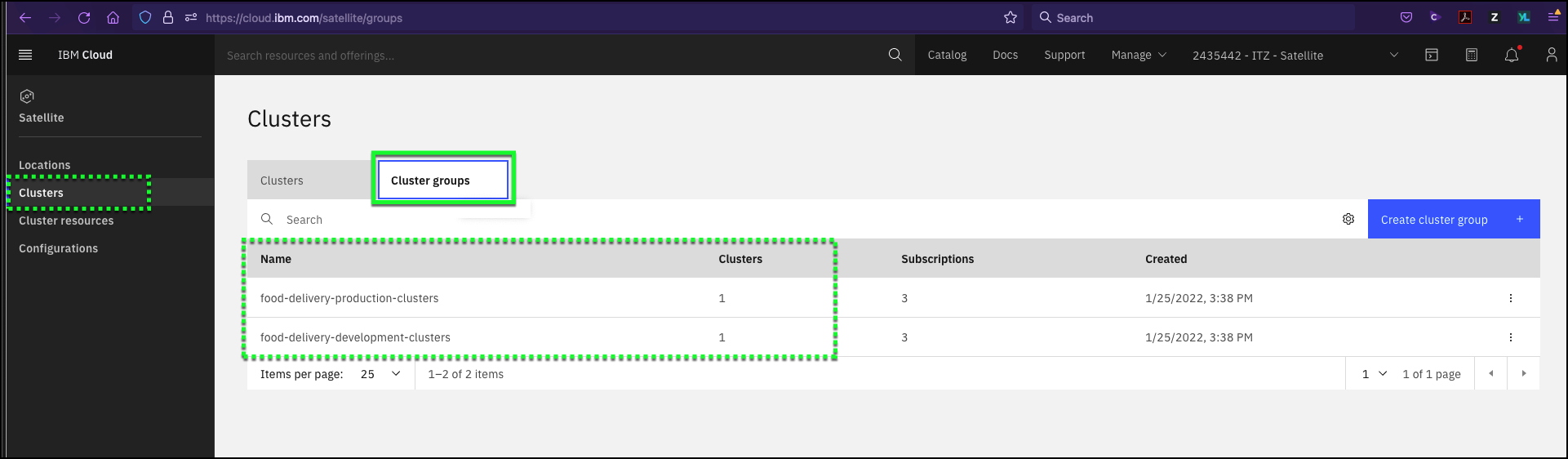Viewport: 1568px width, 459px height.
Task: Open the cost estimator calculator icon
Action: tap(1472, 55)
